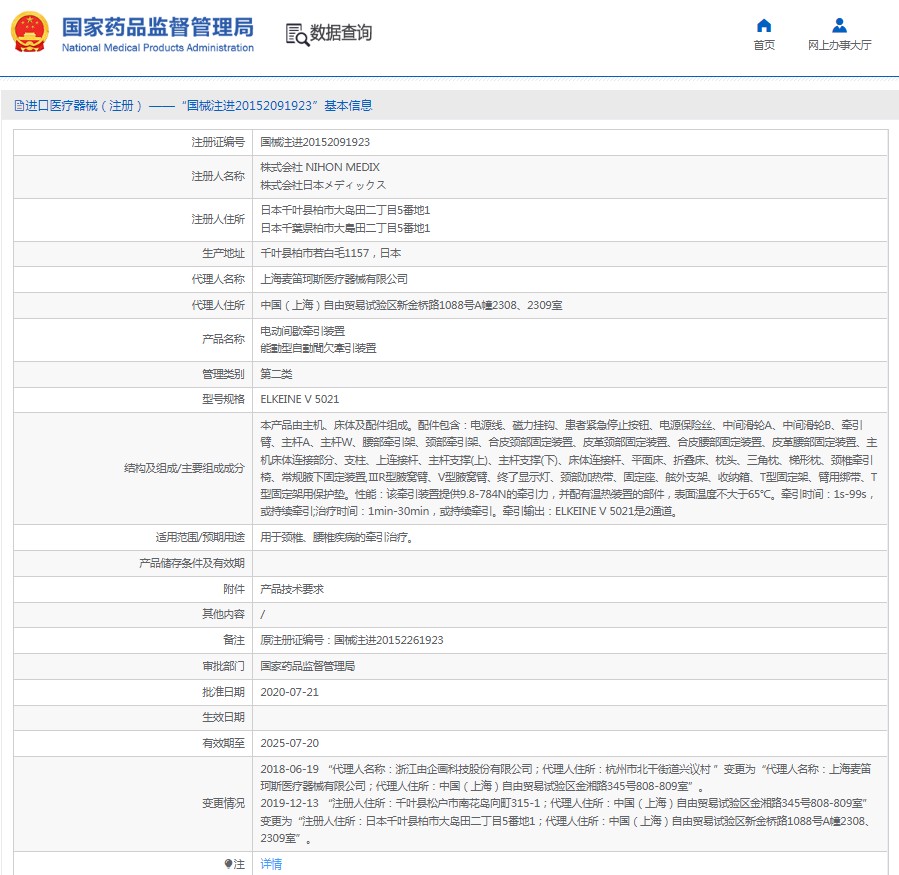The width and height of the screenshot is (899, 875).
Task: Open the 网上办事大厅 user icon
Action: click(839, 25)
